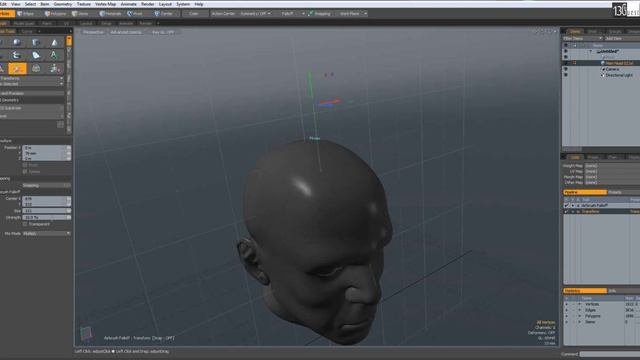Image resolution: width=640 pixels, height=360 pixels.
Task: Toggle visibility eye for the Male Head mesh
Action: (566, 63)
